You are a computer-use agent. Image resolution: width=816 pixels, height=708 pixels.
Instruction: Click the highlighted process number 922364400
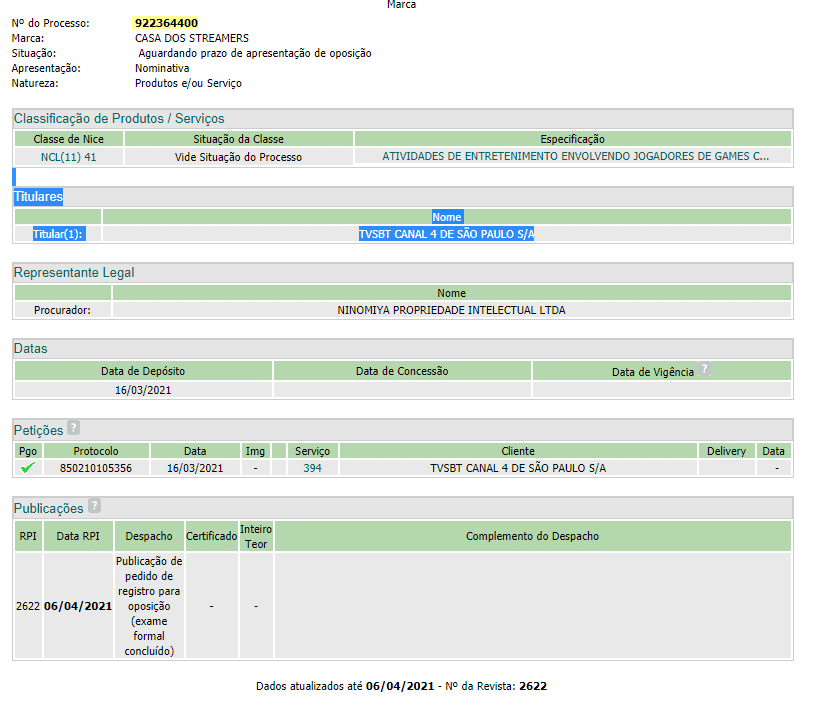tap(166, 23)
